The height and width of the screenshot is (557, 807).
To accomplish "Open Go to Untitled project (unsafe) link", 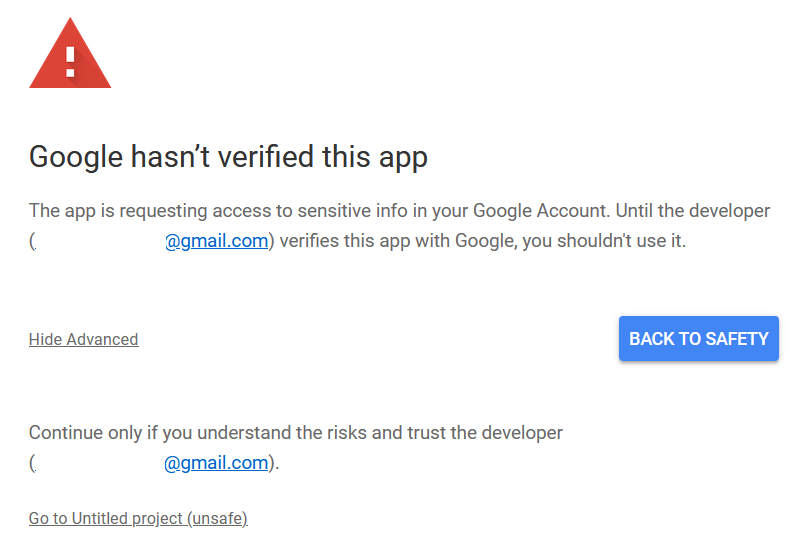I will point(138,518).
